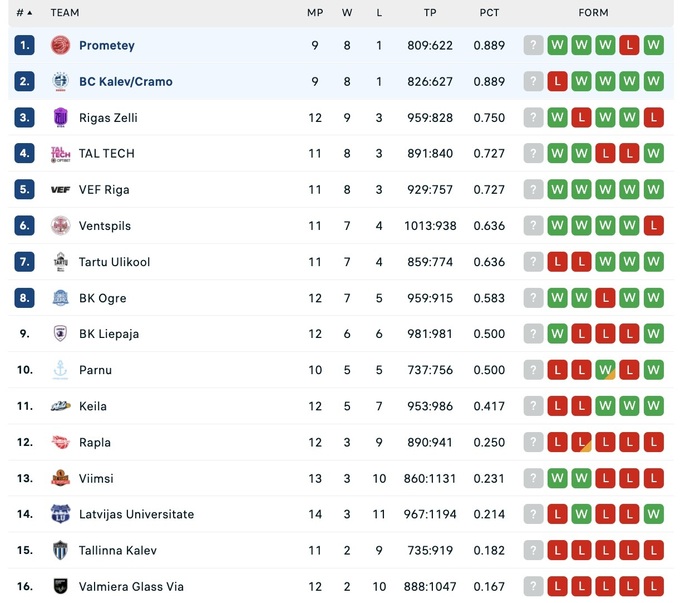Click the rank 1 position badge
Viewport: 680px width, 603px height.
(x=24, y=45)
